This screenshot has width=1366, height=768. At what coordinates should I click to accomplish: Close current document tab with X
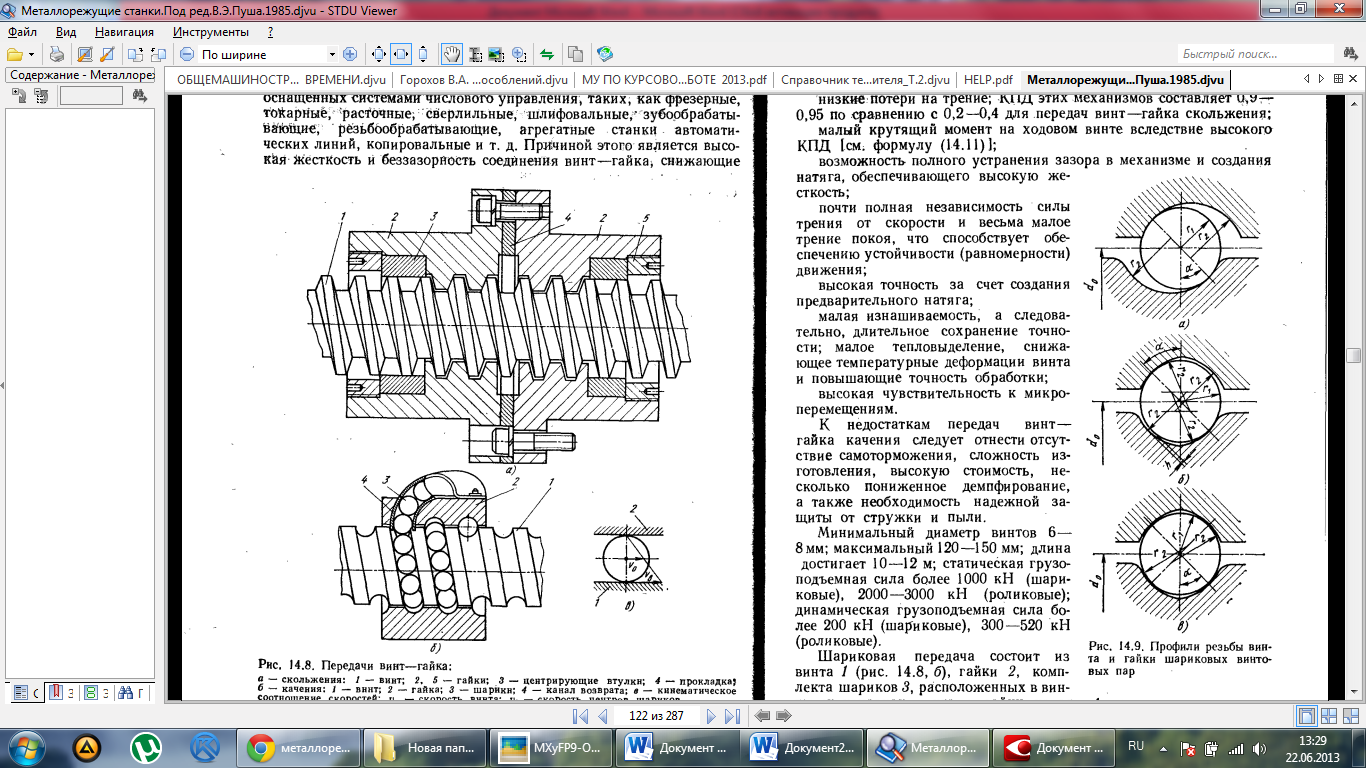(x=1351, y=79)
